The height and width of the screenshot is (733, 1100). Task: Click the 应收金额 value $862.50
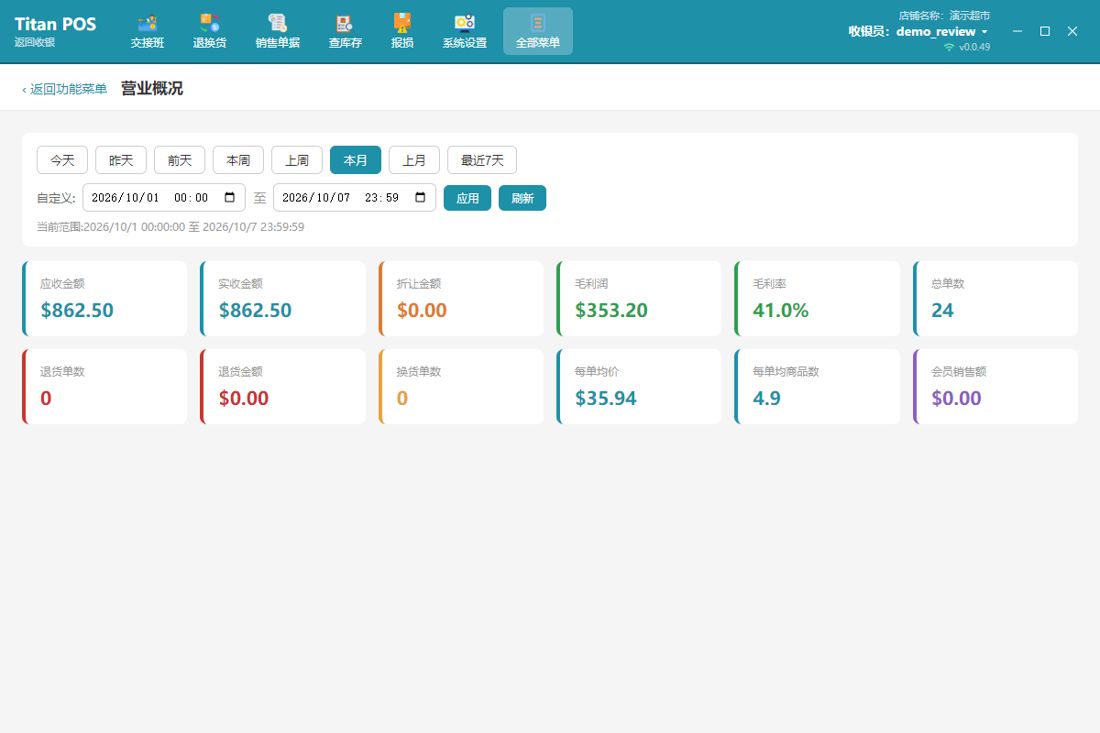coord(77,310)
